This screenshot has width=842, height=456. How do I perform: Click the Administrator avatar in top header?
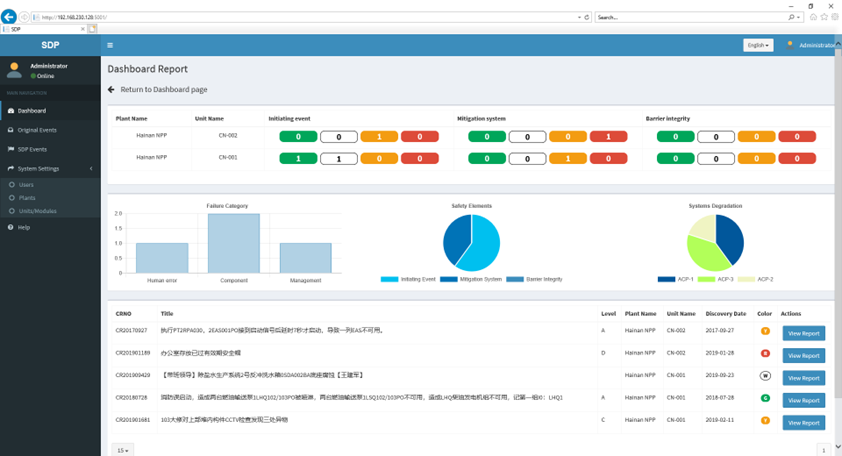point(790,45)
